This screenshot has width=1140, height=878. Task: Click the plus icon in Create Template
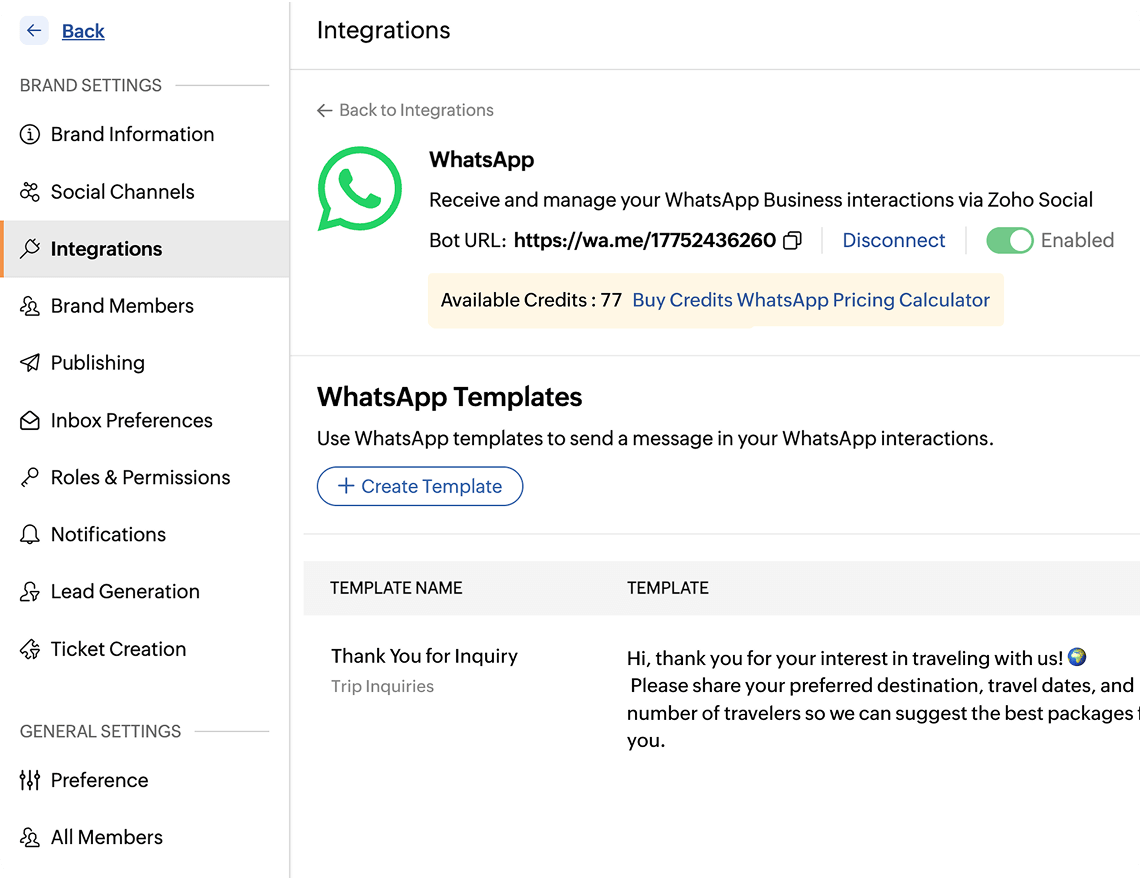point(346,486)
